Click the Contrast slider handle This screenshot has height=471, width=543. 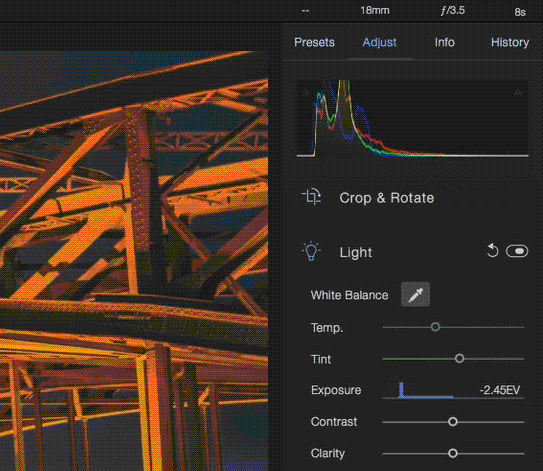(x=453, y=422)
